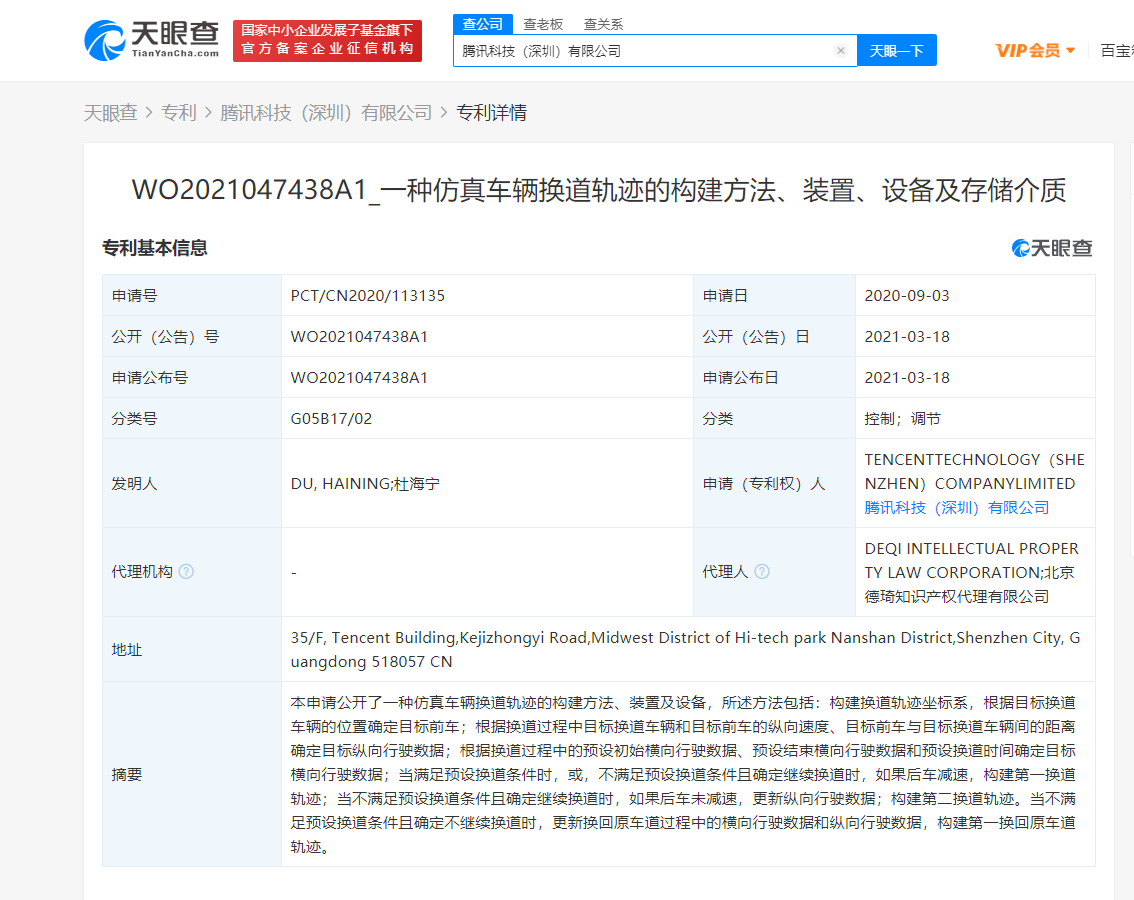
Task: Clear the search box with the X icon
Action: click(x=840, y=51)
